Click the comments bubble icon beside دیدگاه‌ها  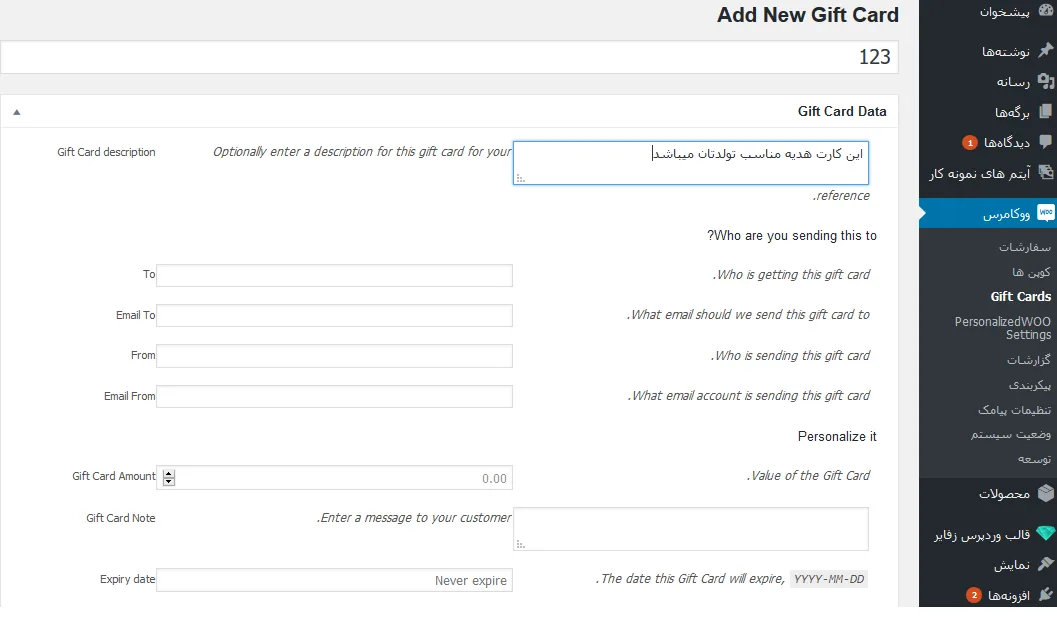[1046, 142]
